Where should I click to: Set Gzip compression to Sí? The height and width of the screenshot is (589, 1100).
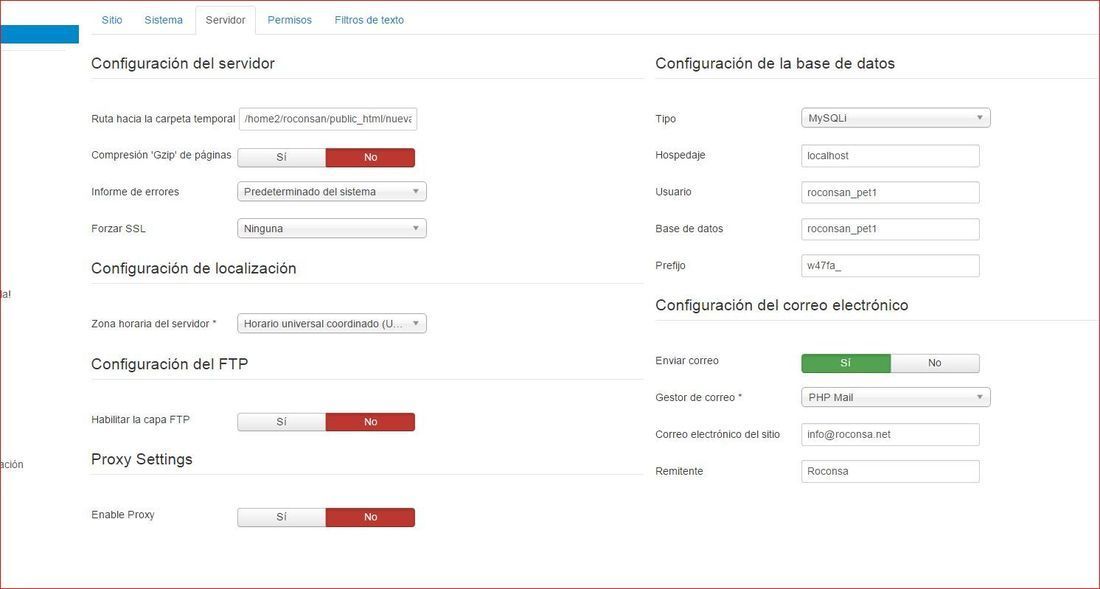pyautogui.click(x=281, y=158)
